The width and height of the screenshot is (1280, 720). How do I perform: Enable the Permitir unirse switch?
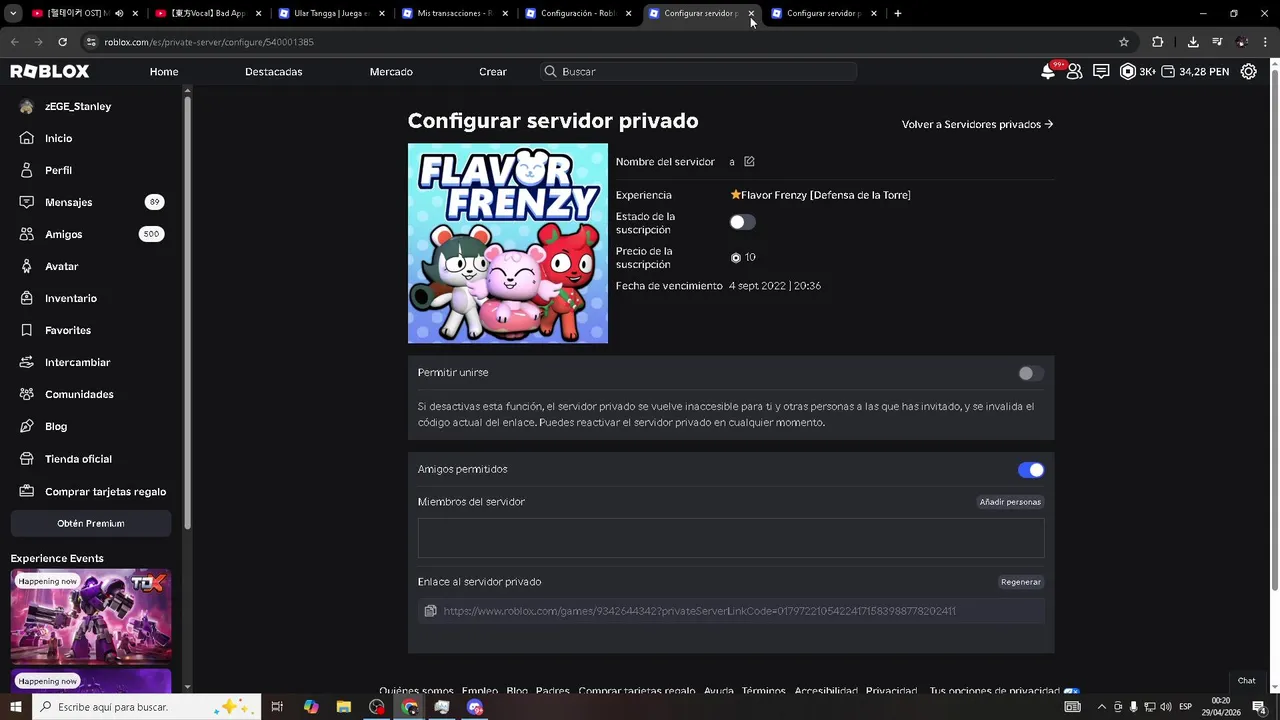click(1031, 373)
